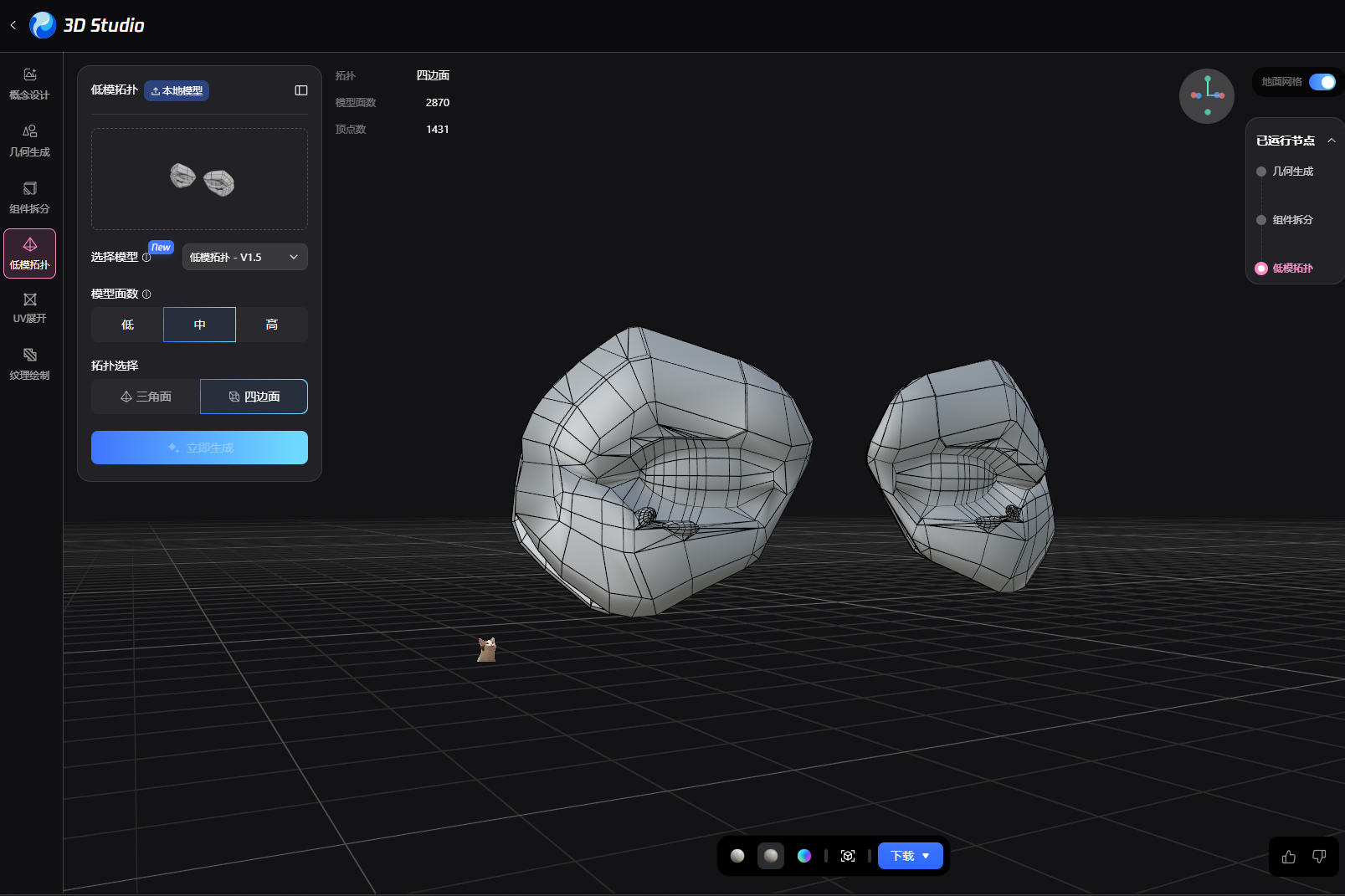The height and width of the screenshot is (896, 1345).
Task: Take a viewport screenshot with camera icon
Action: pos(848,856)
